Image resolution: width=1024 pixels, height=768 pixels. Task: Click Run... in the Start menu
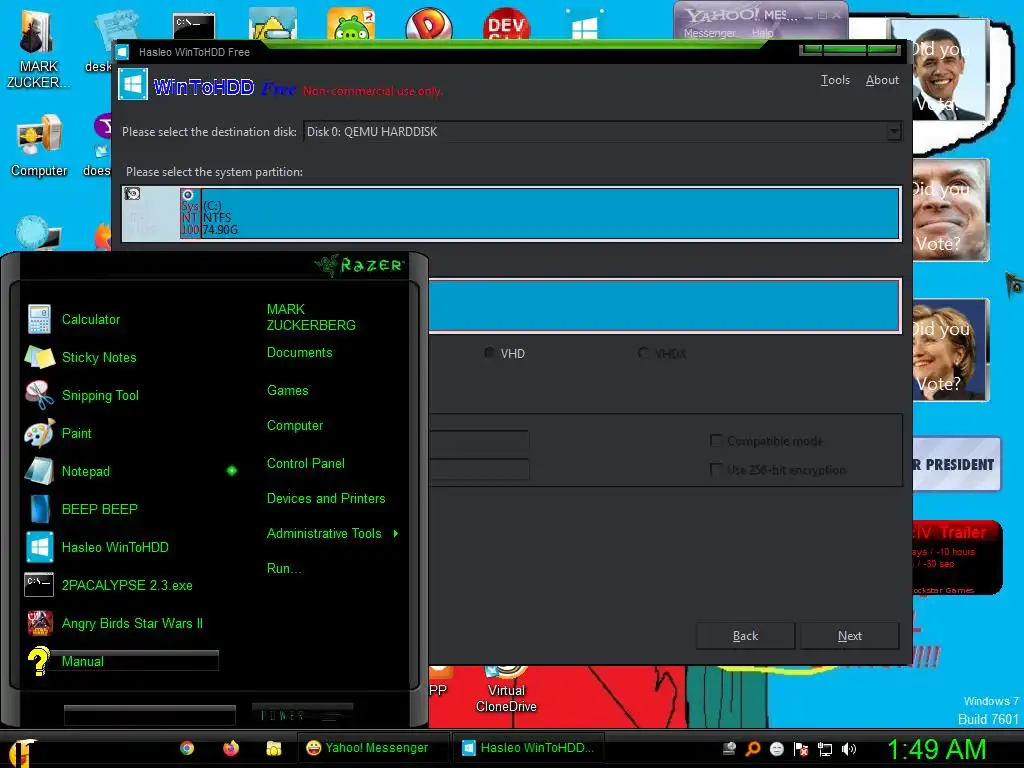tap(284, 568)
